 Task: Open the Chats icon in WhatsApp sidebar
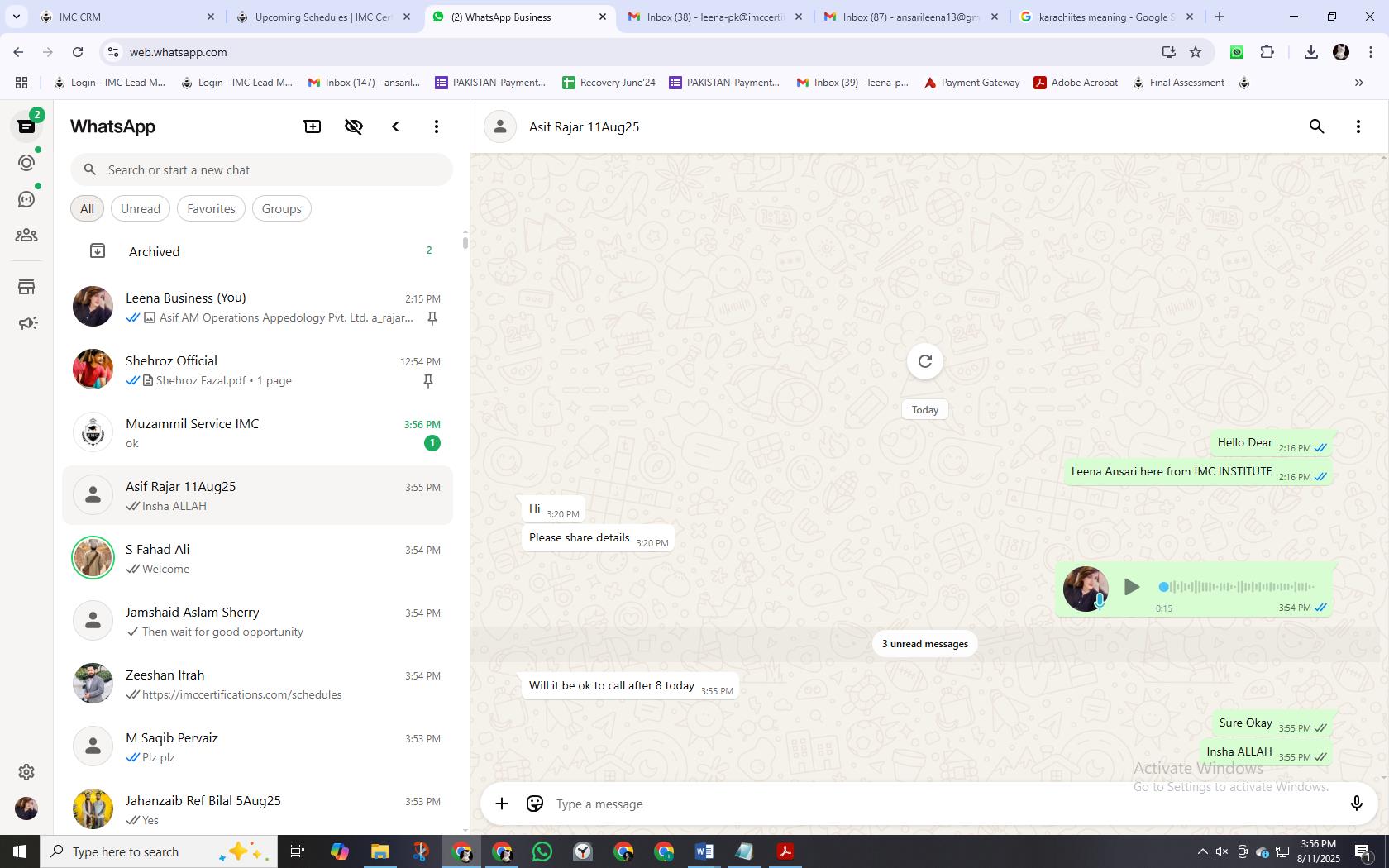(26, 126)
